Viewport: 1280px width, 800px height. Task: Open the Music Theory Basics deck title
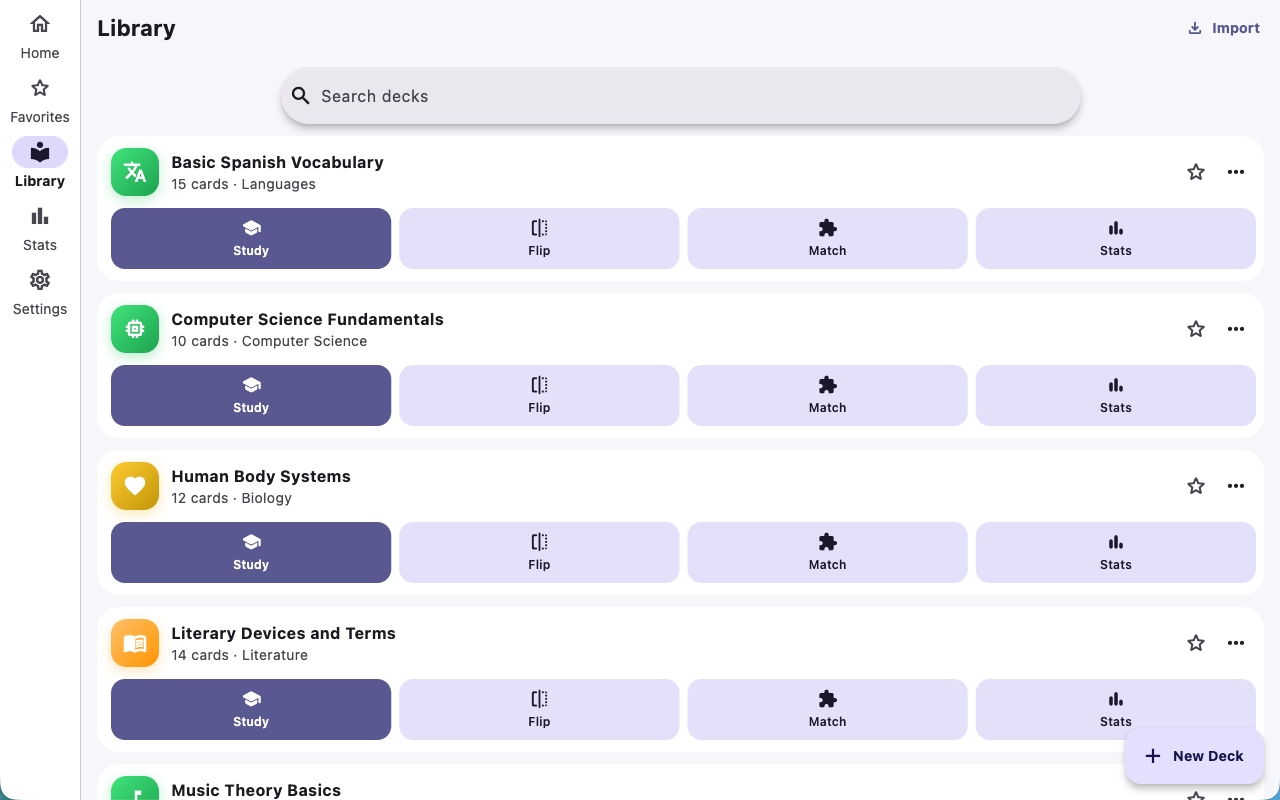[256, 790]
